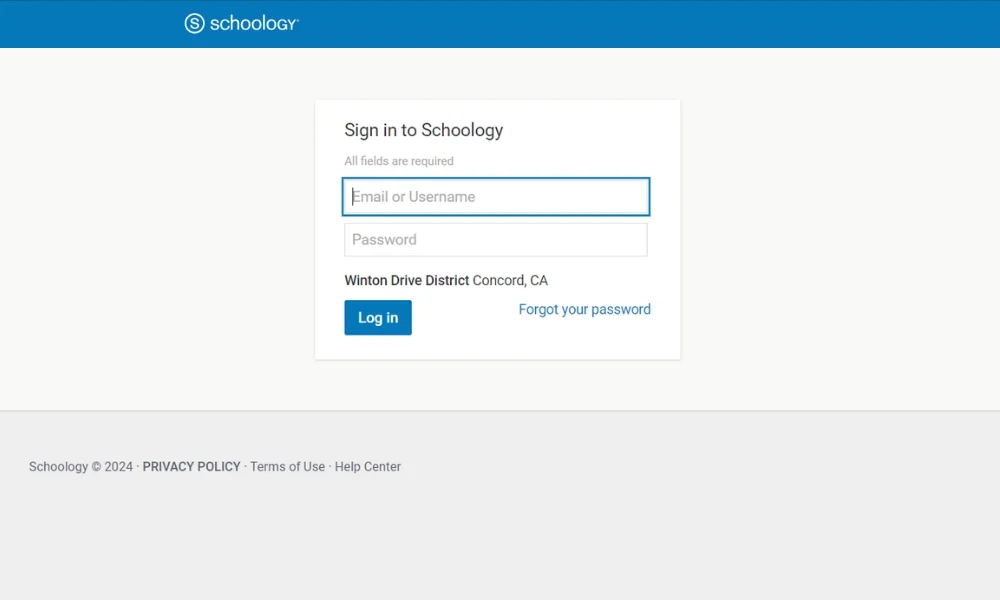
Task: Open the Forgot your password link
Action: 585,309
